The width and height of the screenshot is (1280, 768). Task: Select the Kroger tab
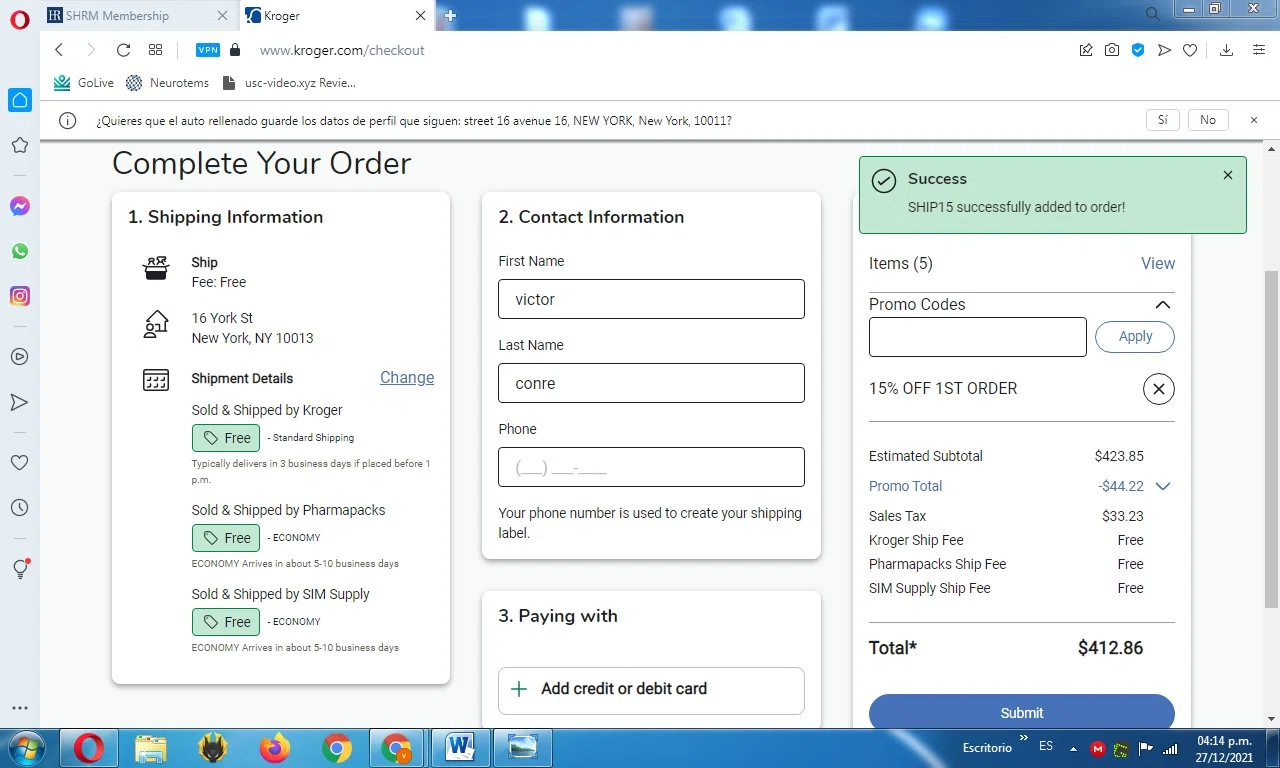tap(335, 15)
